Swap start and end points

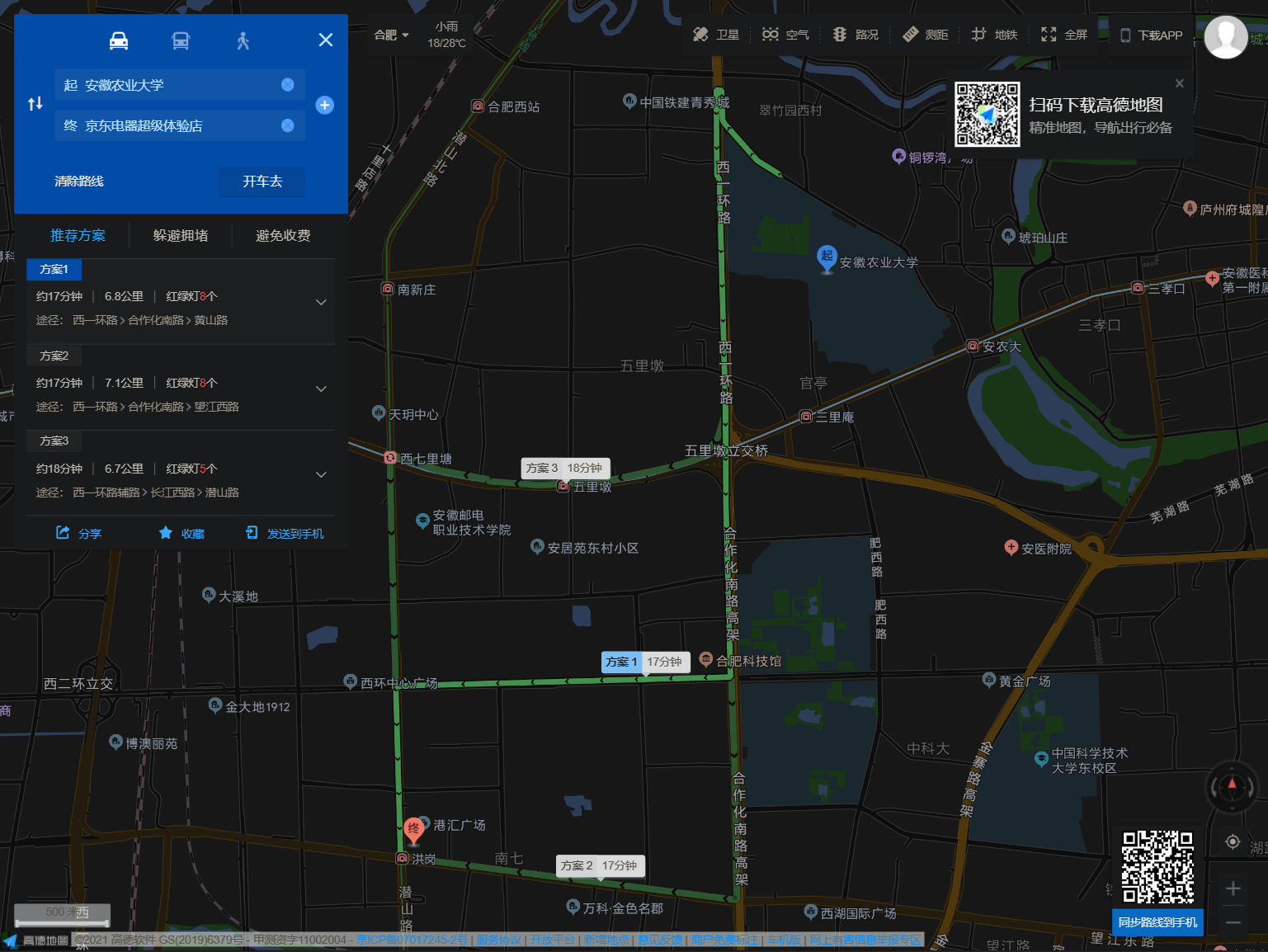coord(35,104)
